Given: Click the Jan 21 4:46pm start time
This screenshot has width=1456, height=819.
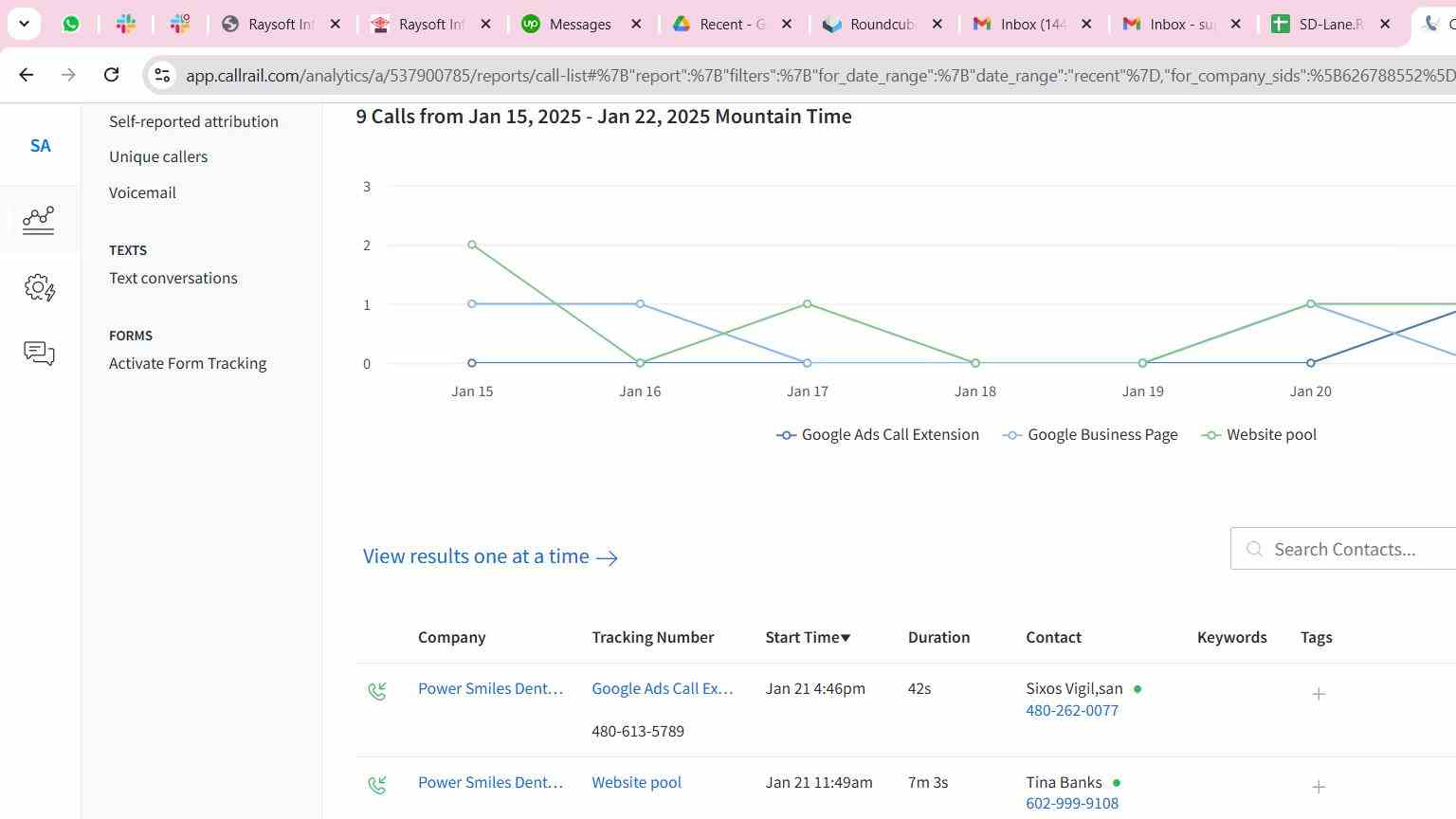Looking at the screenshot, I should point(815,689).
